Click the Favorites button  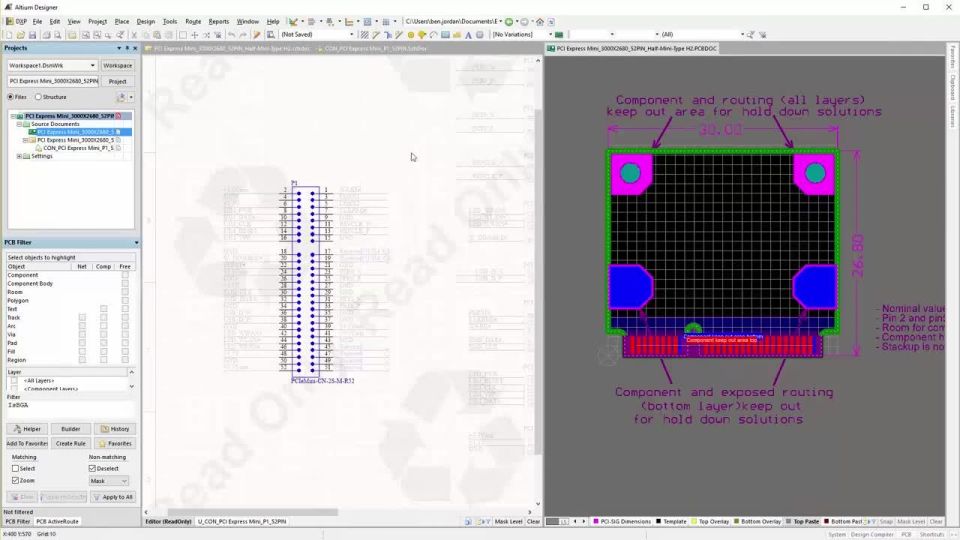(x=115, y=444)
